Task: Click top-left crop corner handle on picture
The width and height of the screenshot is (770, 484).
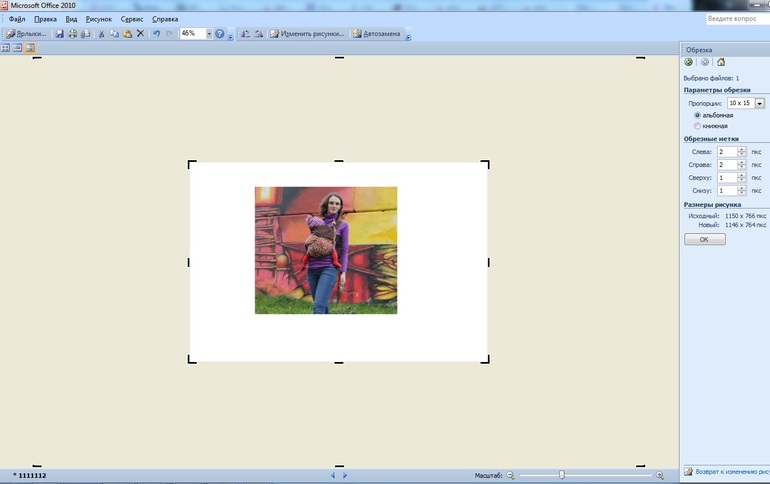Action: click(x=192, y=164)
